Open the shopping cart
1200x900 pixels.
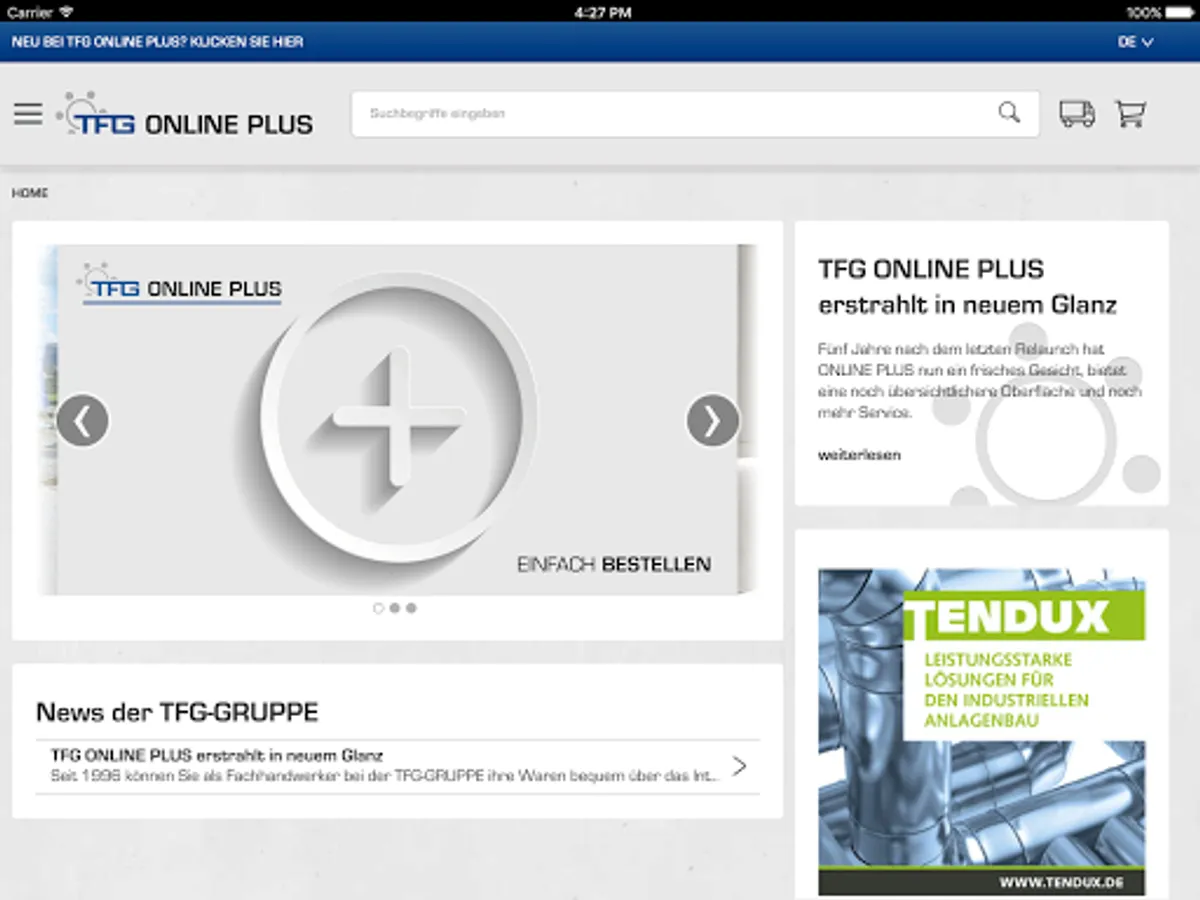(x=1130, y=114)
